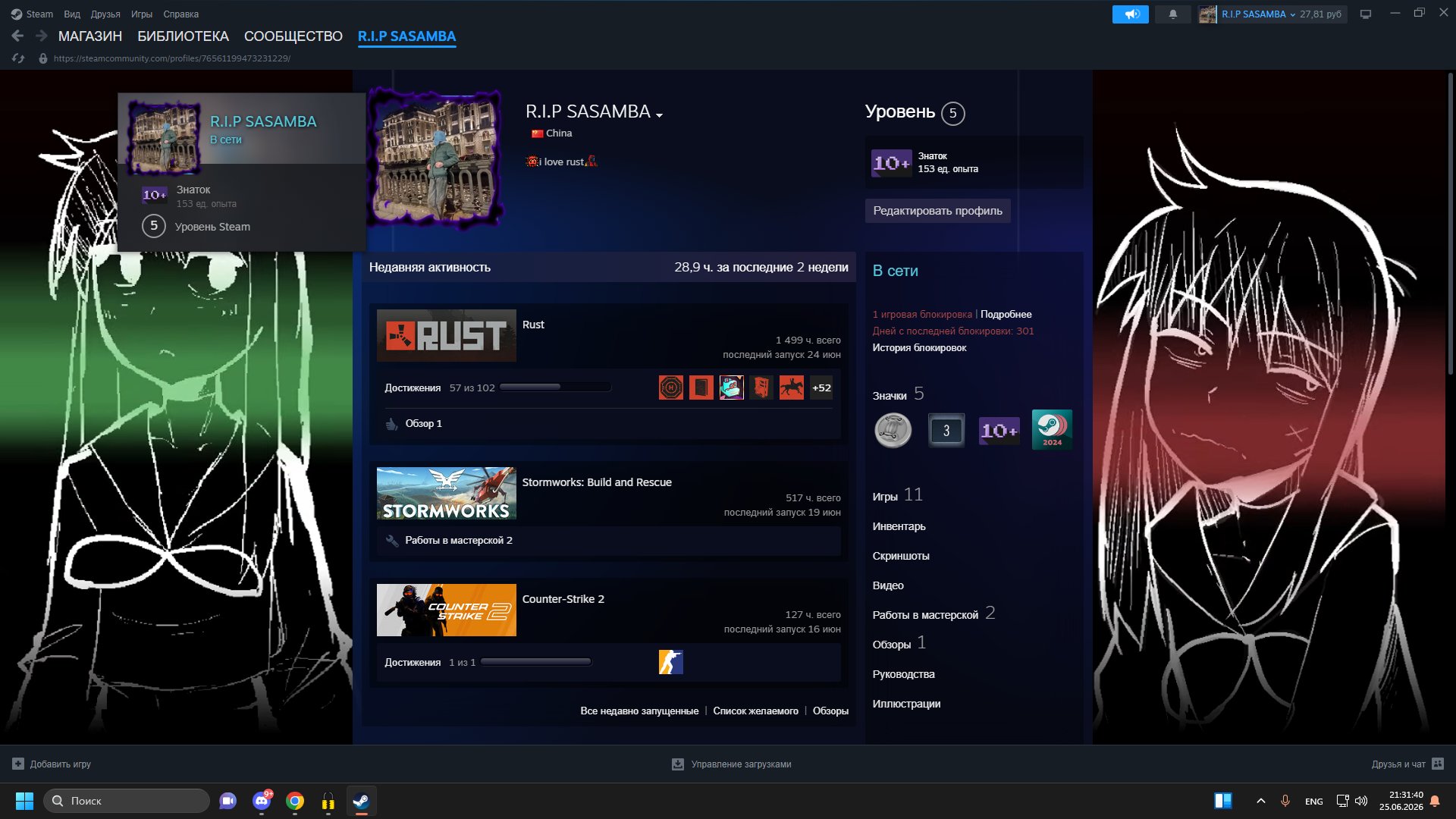1456x819 pixels.
Task: Open the announcements megaphone button
Action: point(1130,14)
